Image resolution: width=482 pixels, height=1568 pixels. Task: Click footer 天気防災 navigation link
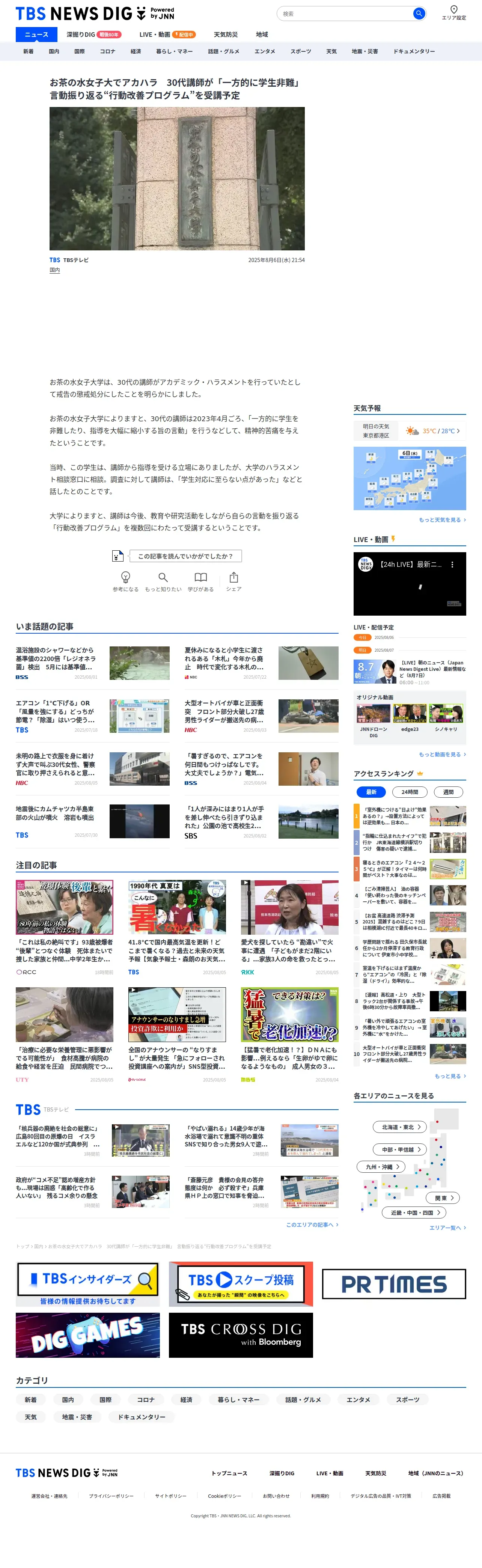pyautogui.click(x=375, y=1473)
